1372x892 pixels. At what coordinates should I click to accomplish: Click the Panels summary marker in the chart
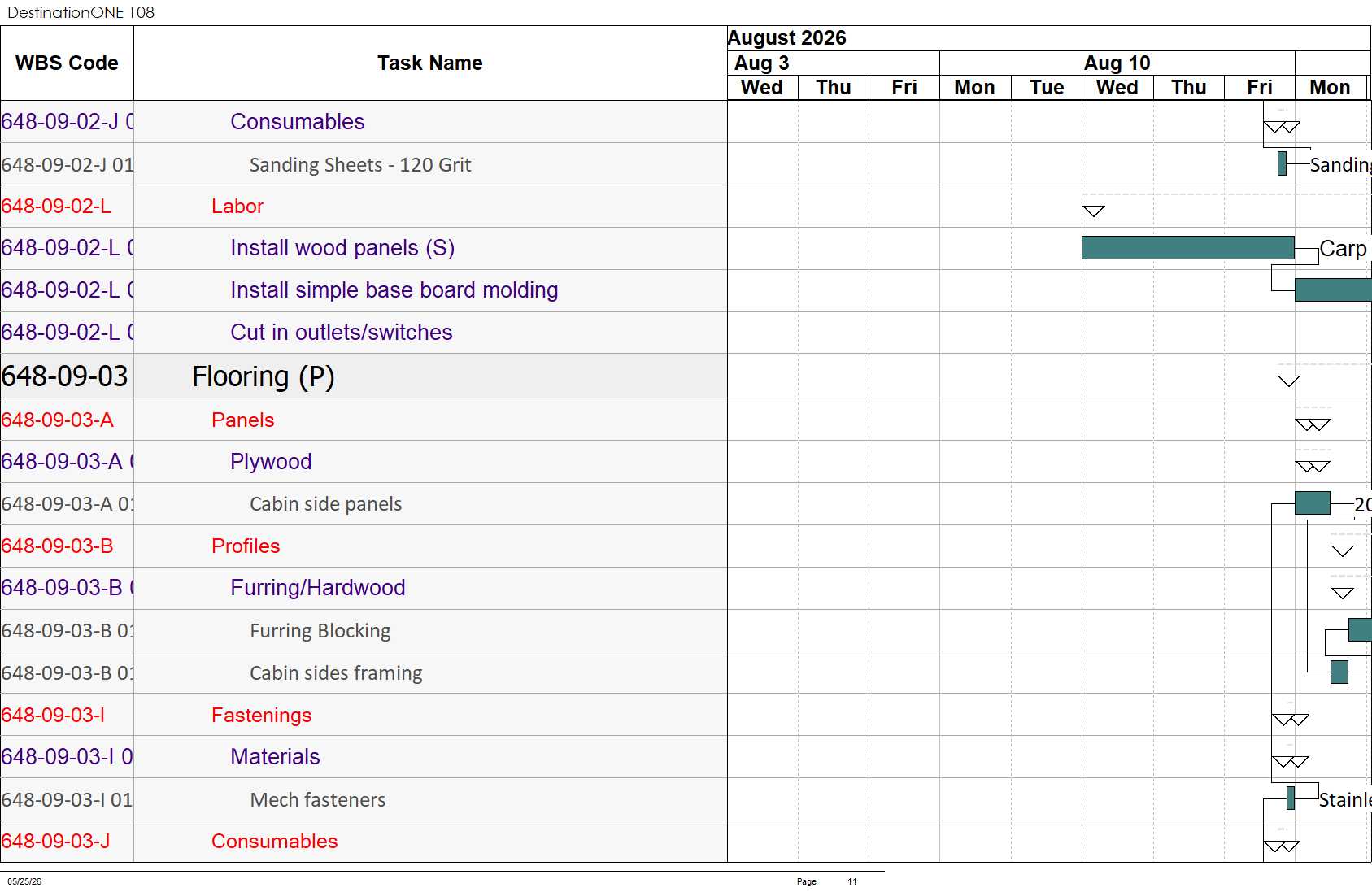click(x=1313, y=425)
